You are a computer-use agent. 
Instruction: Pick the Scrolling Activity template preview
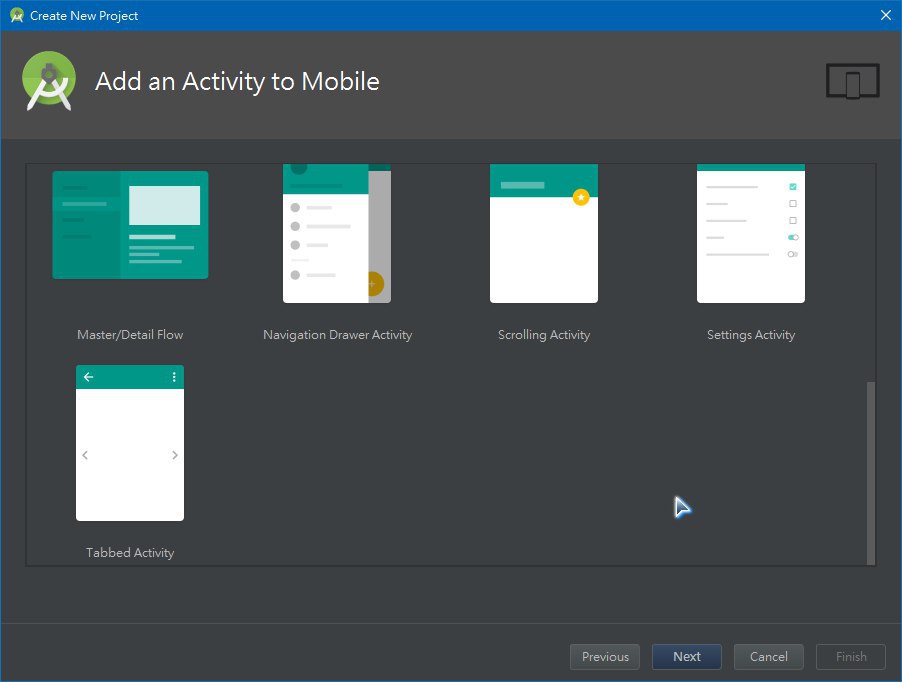pos(544,233)
